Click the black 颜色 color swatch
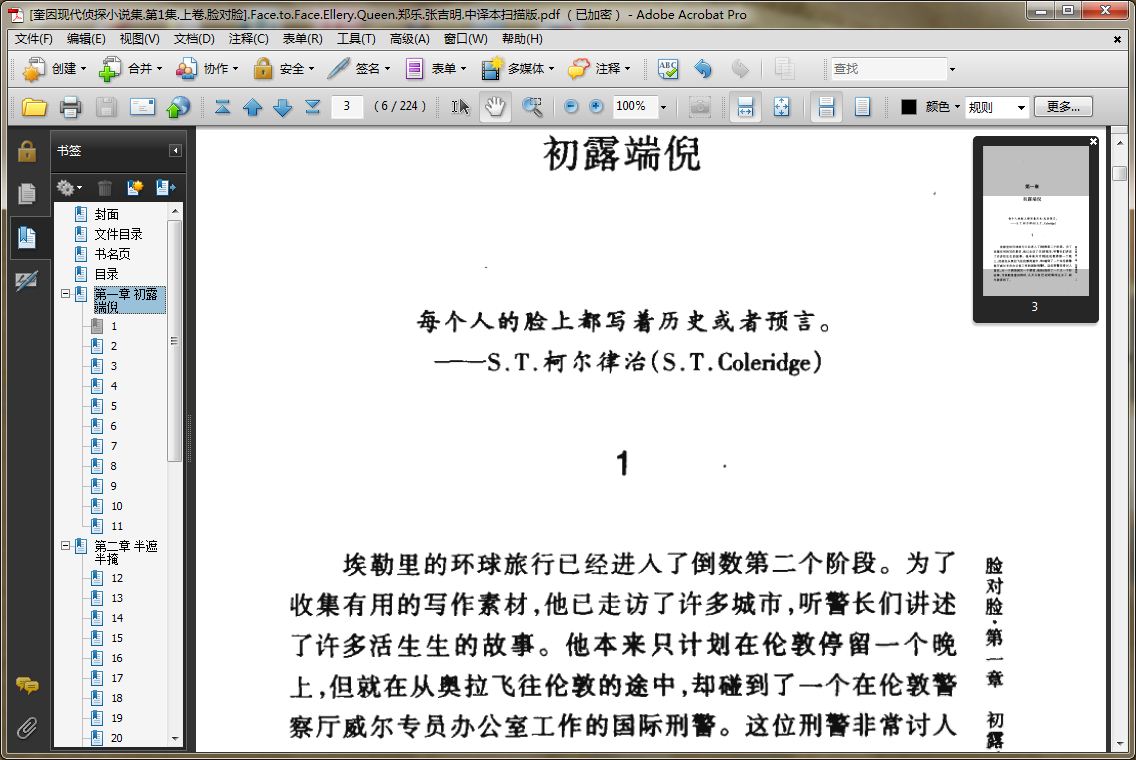Screen dimensions: 1136x760 coord(909,107)
